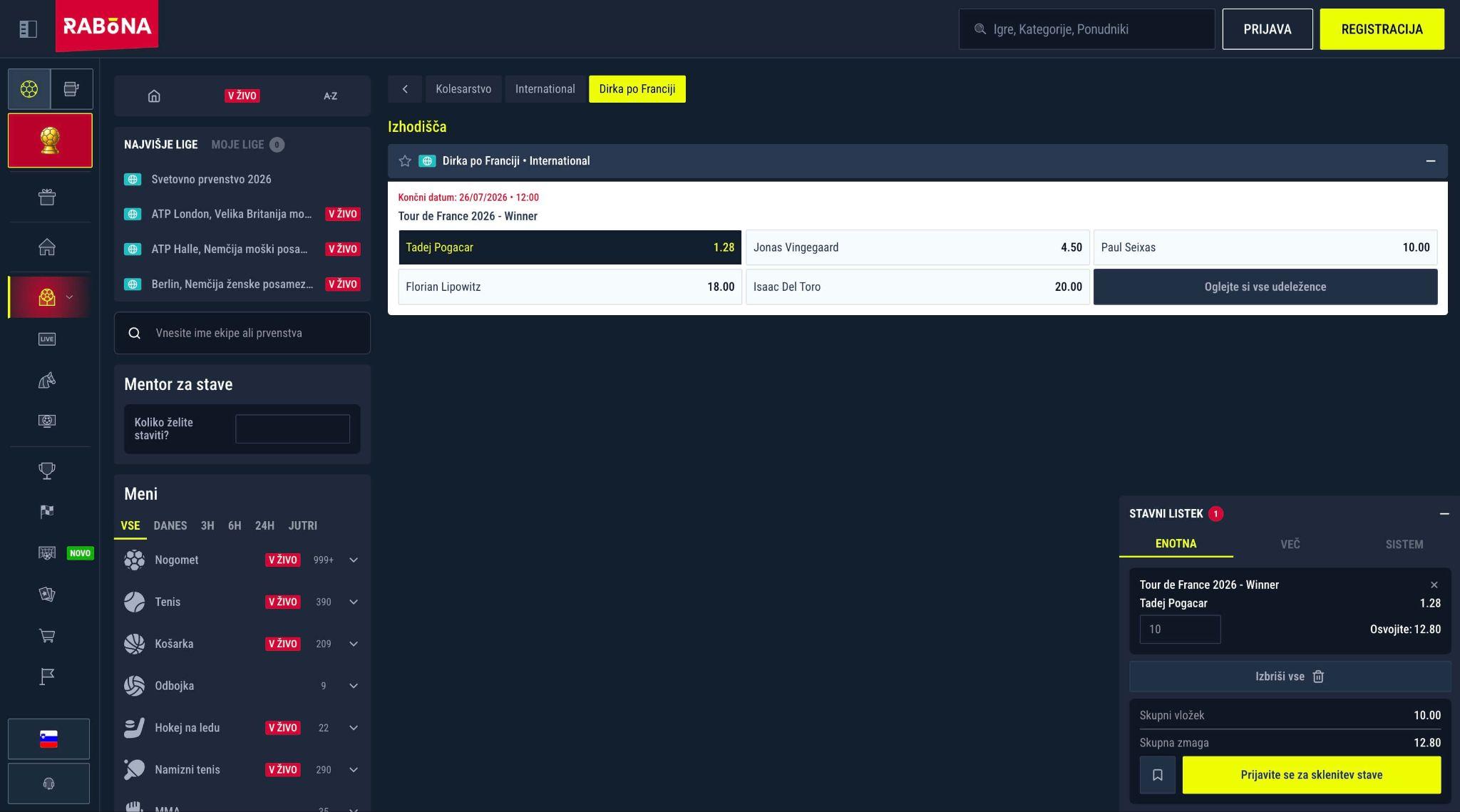Select Isaac Del Toro at 20.00
1460x812 pixels.
point(917,287)
